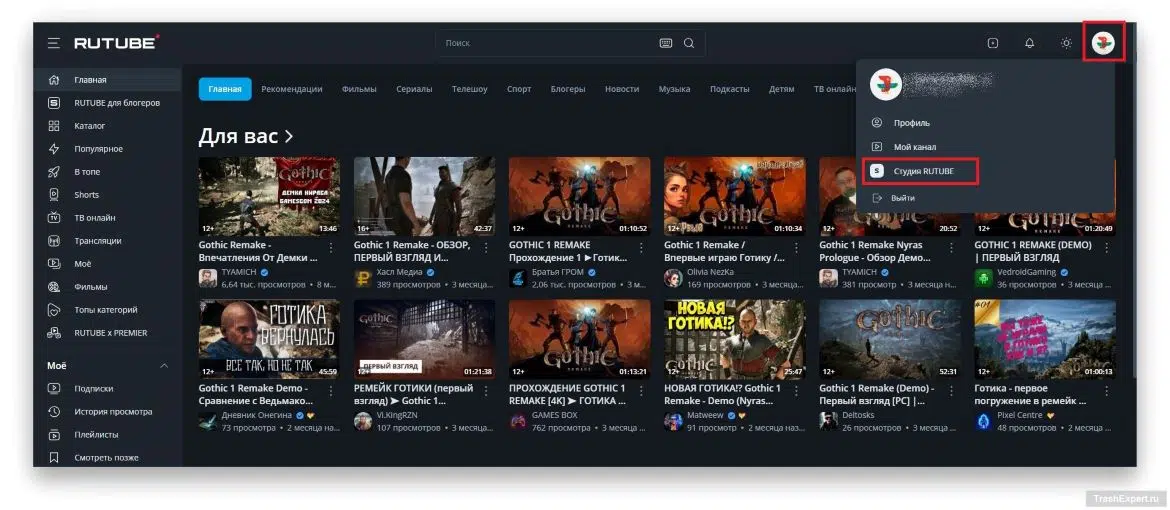Click the Главная category button
The width and height of the screenshot is (1170, 510).
tap(225, 89)
